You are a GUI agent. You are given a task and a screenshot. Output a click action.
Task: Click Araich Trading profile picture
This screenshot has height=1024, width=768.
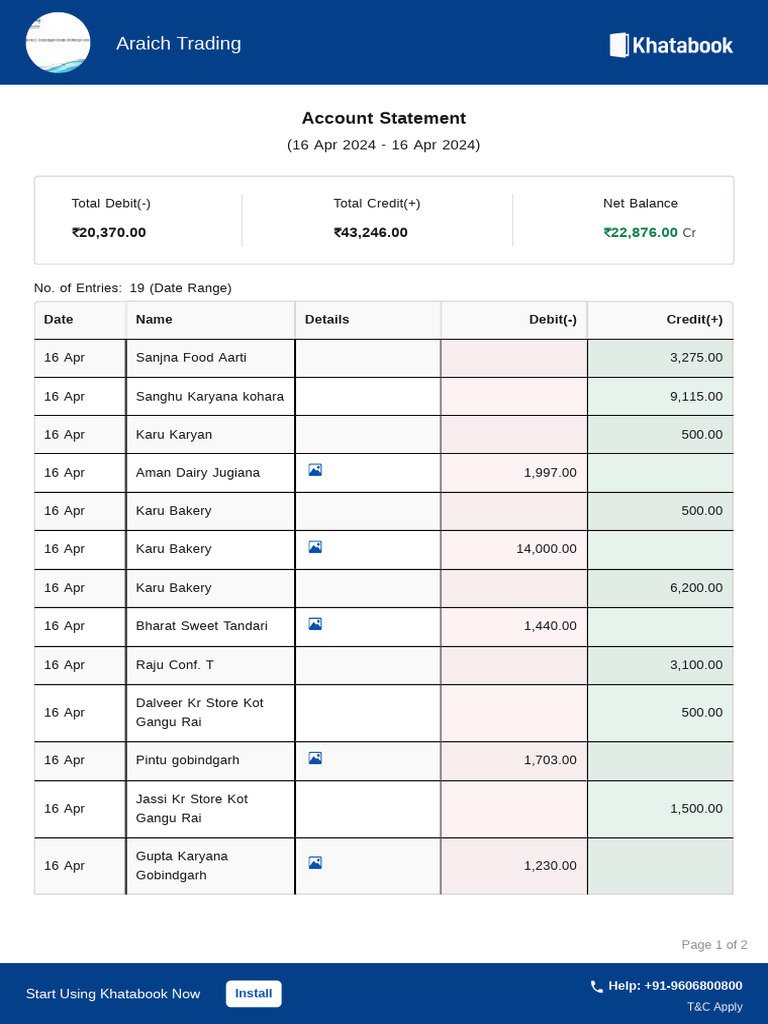pyautogui.click(x=58, y=43)
